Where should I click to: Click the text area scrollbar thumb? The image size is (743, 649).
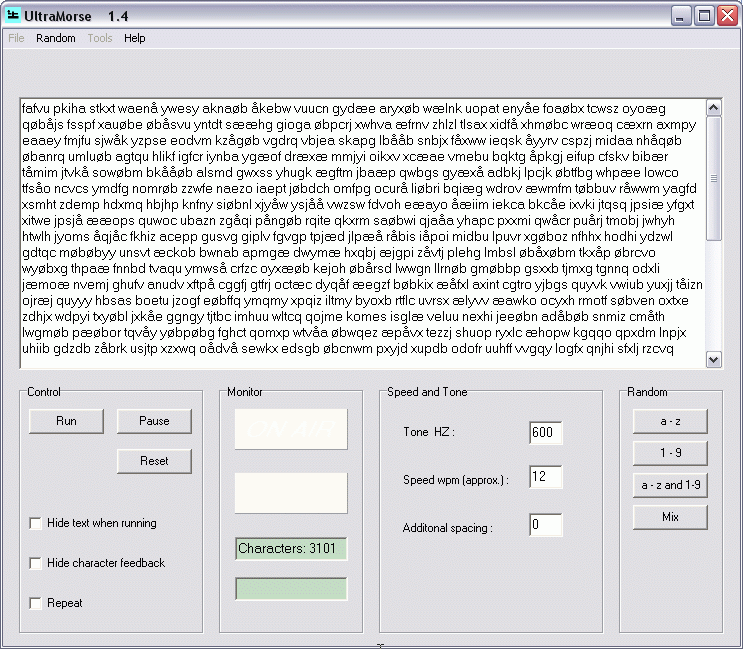(714, 179)
